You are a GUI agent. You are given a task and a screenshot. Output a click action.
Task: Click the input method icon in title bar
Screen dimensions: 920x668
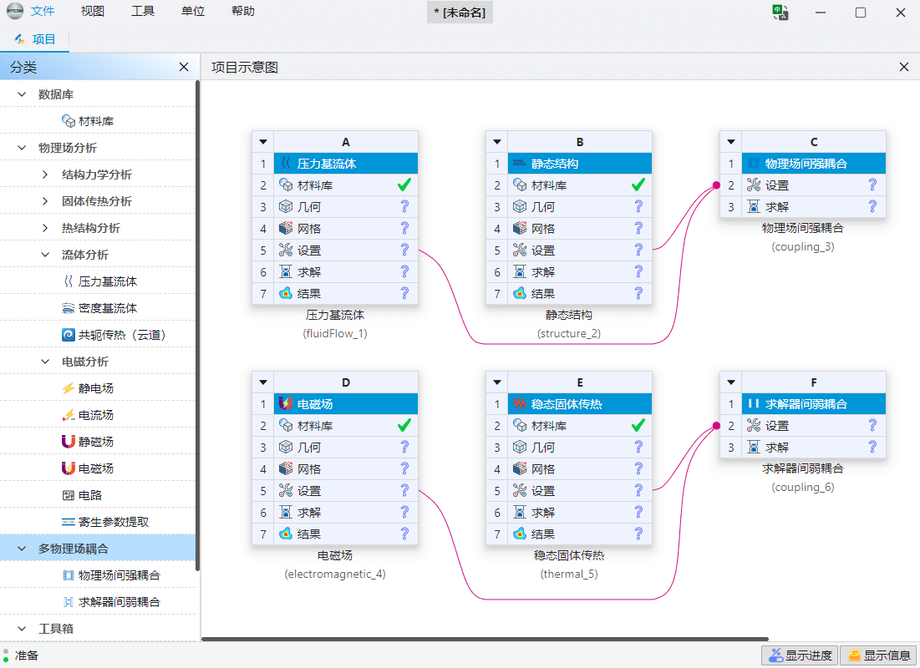pyautogui.click(x=780, y=12)
